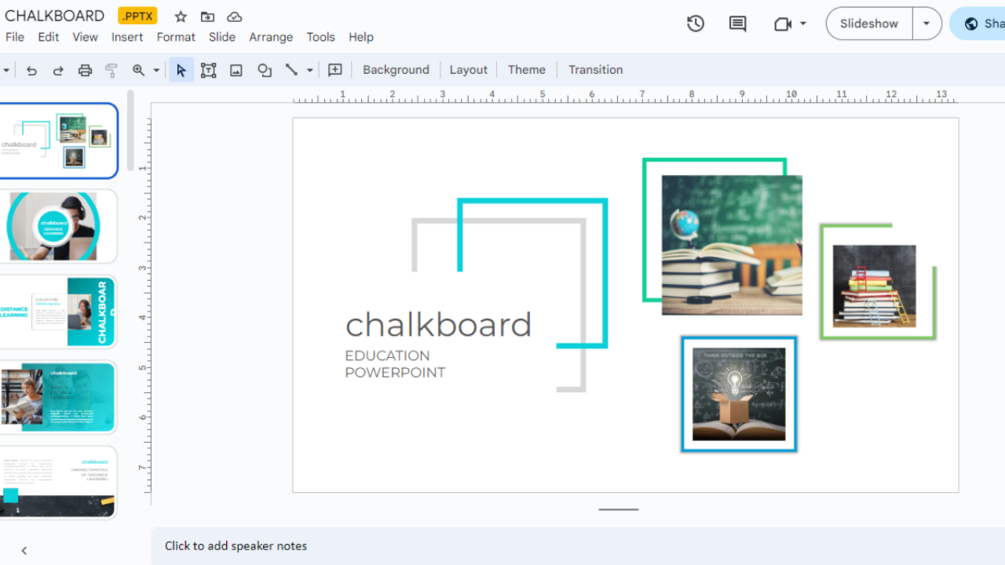Select the text box tool

[208, 70]
